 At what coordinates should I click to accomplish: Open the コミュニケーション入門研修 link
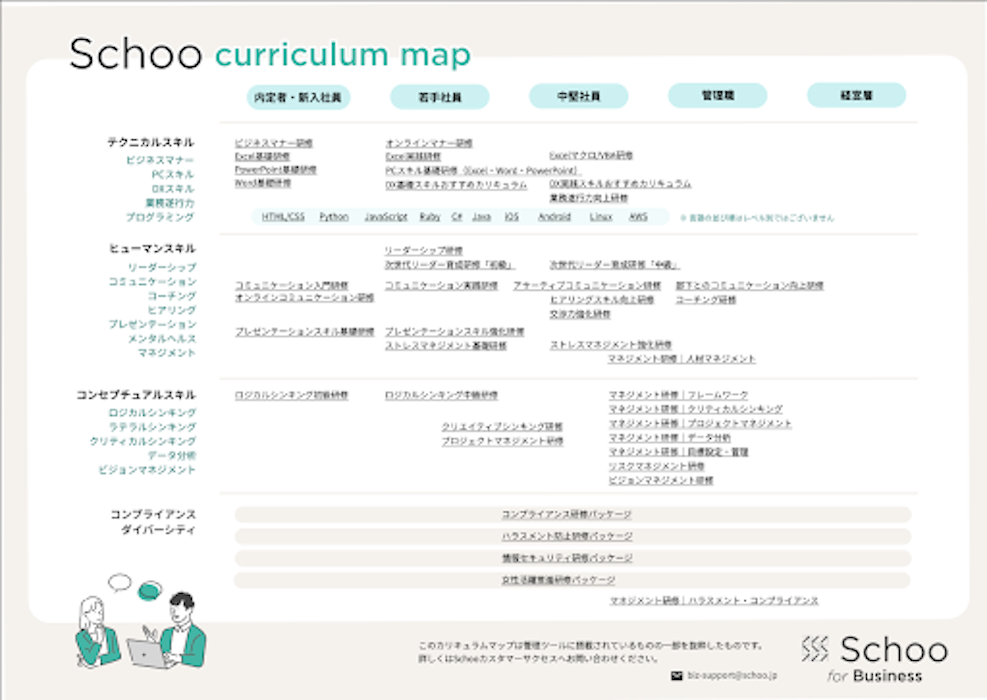pyautogui.click(x=291, y=286)
